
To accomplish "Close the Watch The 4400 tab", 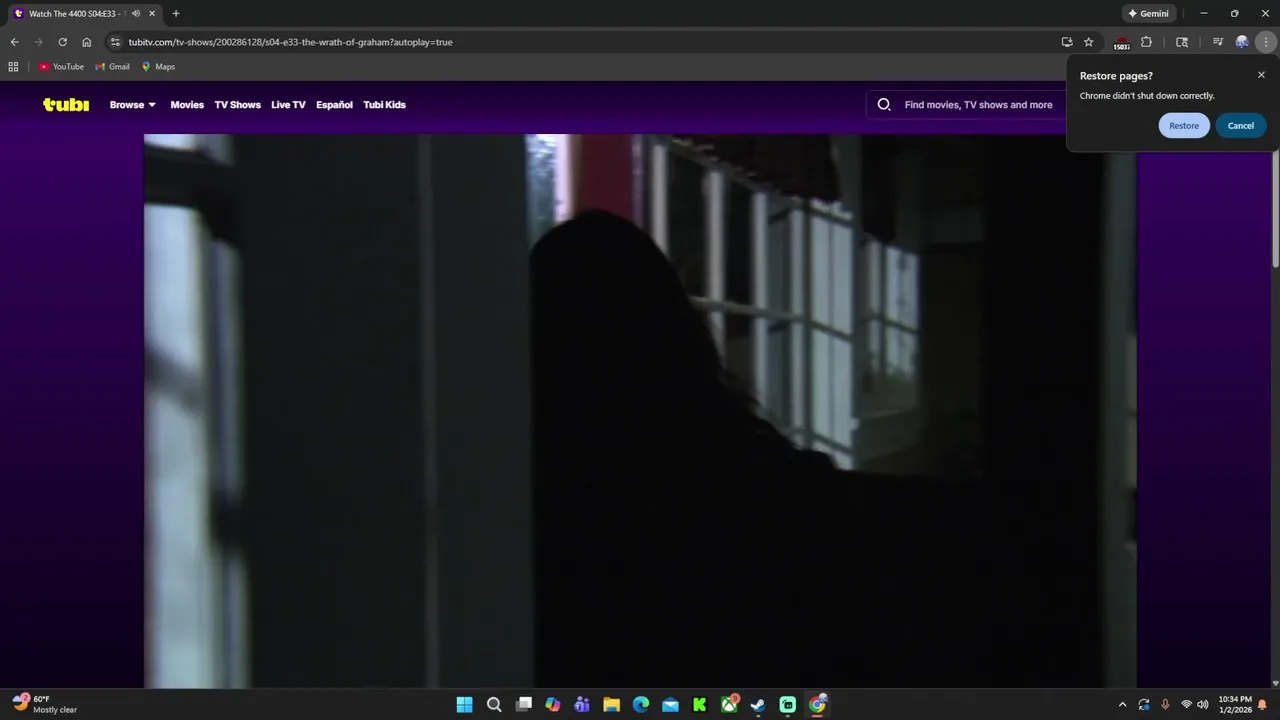I will point(152,13).
